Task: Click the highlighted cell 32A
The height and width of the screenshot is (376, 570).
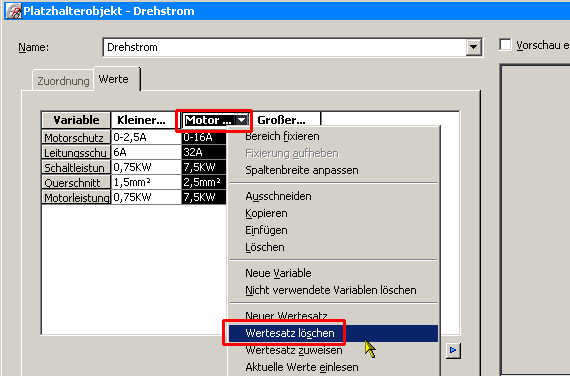Action: 204,152
